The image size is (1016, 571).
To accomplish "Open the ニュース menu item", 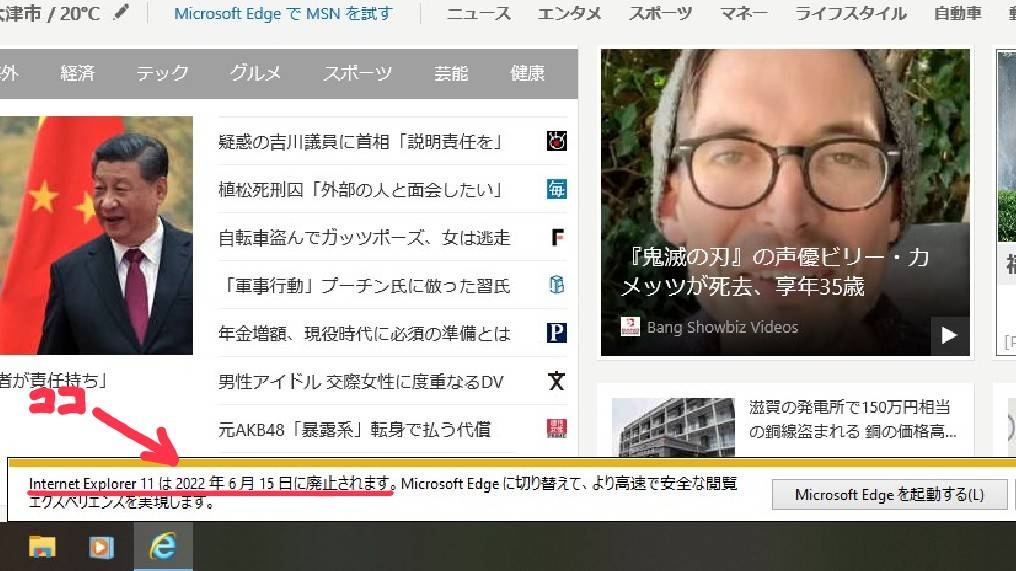I will click(479, 14).
